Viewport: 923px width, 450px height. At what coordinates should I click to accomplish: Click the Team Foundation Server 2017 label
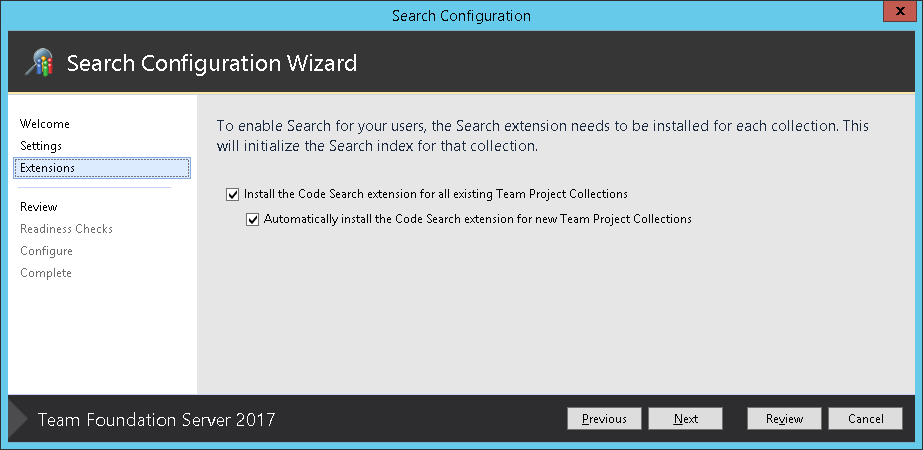157,419
